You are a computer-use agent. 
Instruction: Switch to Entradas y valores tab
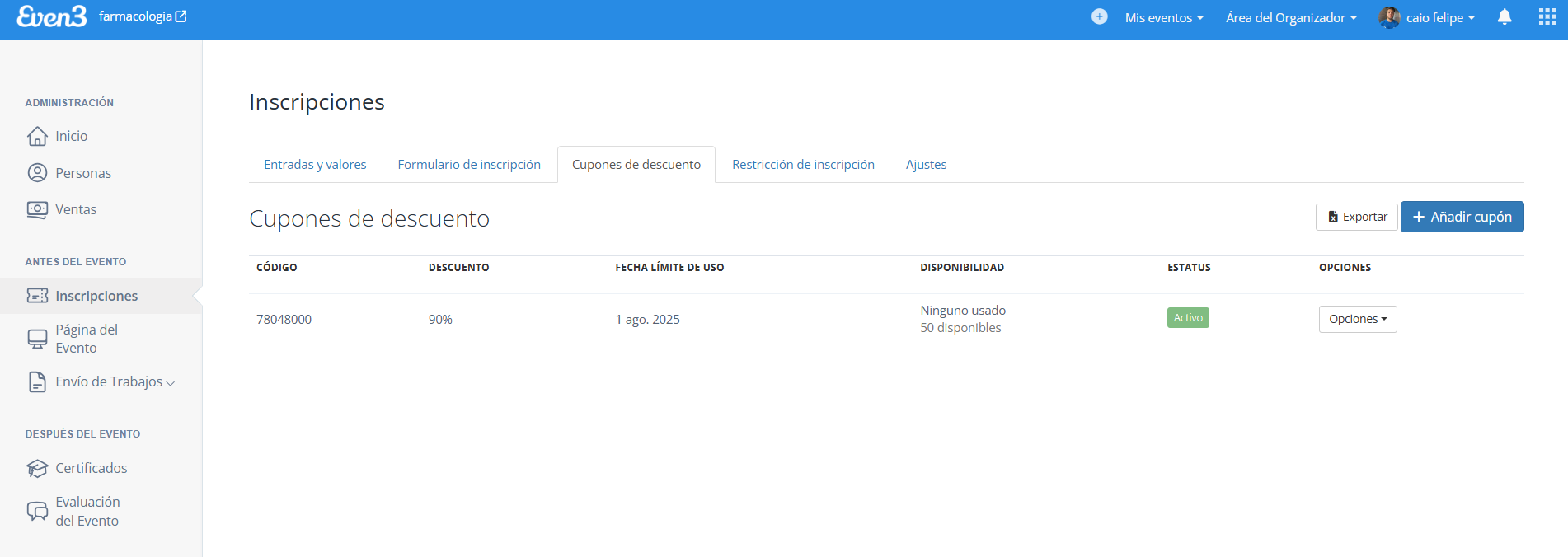[315, 165]
